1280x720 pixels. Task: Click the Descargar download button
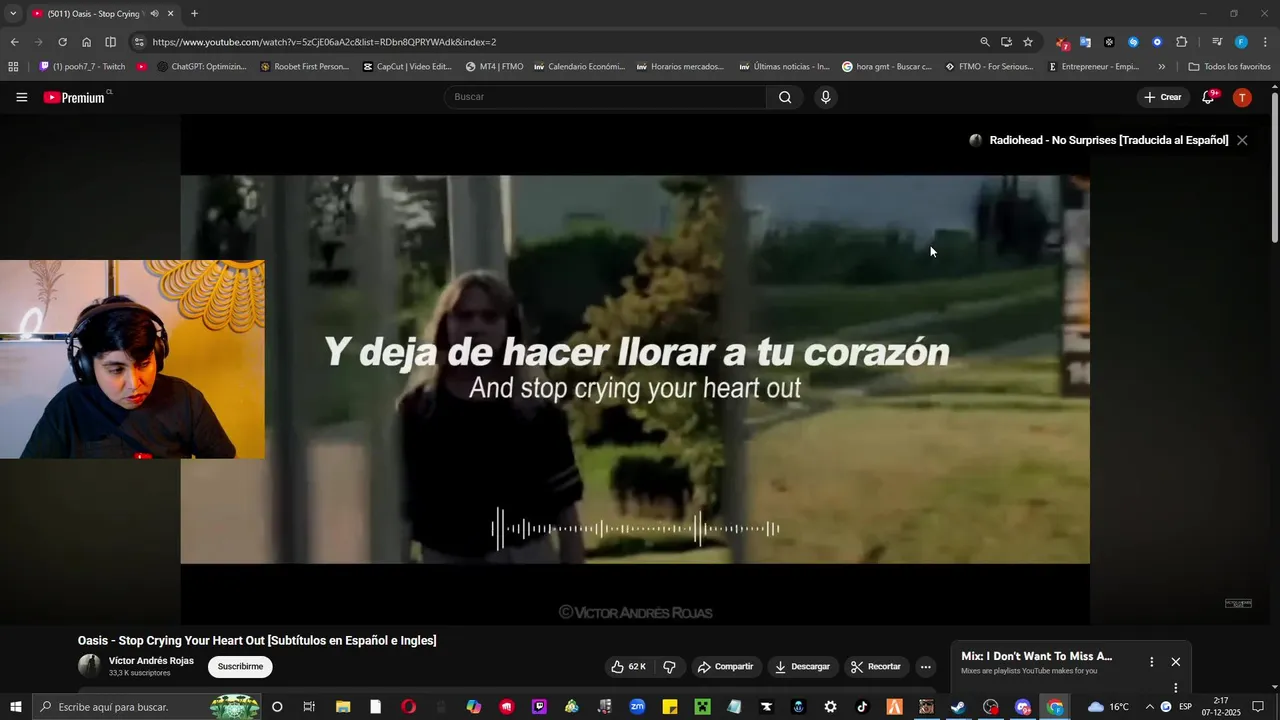point(802,667)
